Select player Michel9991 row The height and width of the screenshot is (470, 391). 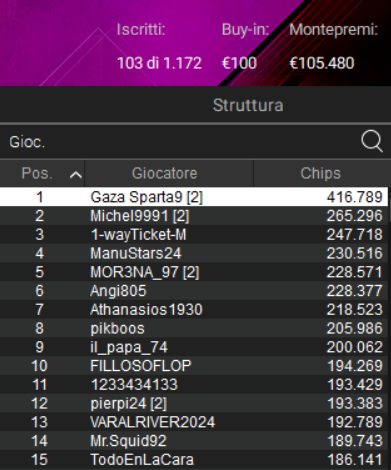coord(194,216)
